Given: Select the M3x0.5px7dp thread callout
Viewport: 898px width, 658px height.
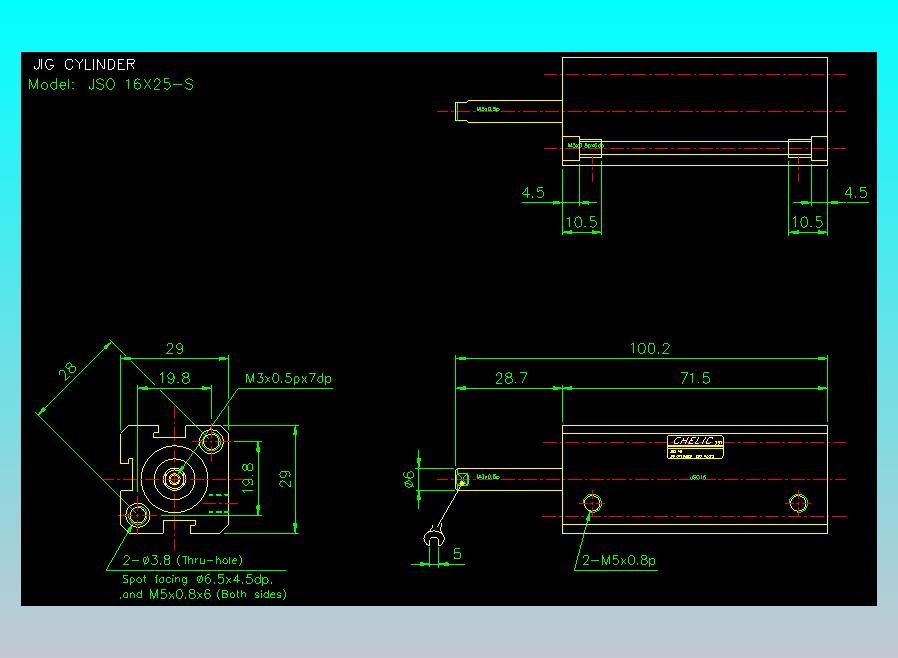Looking at the screenshot, I should 288,379.
